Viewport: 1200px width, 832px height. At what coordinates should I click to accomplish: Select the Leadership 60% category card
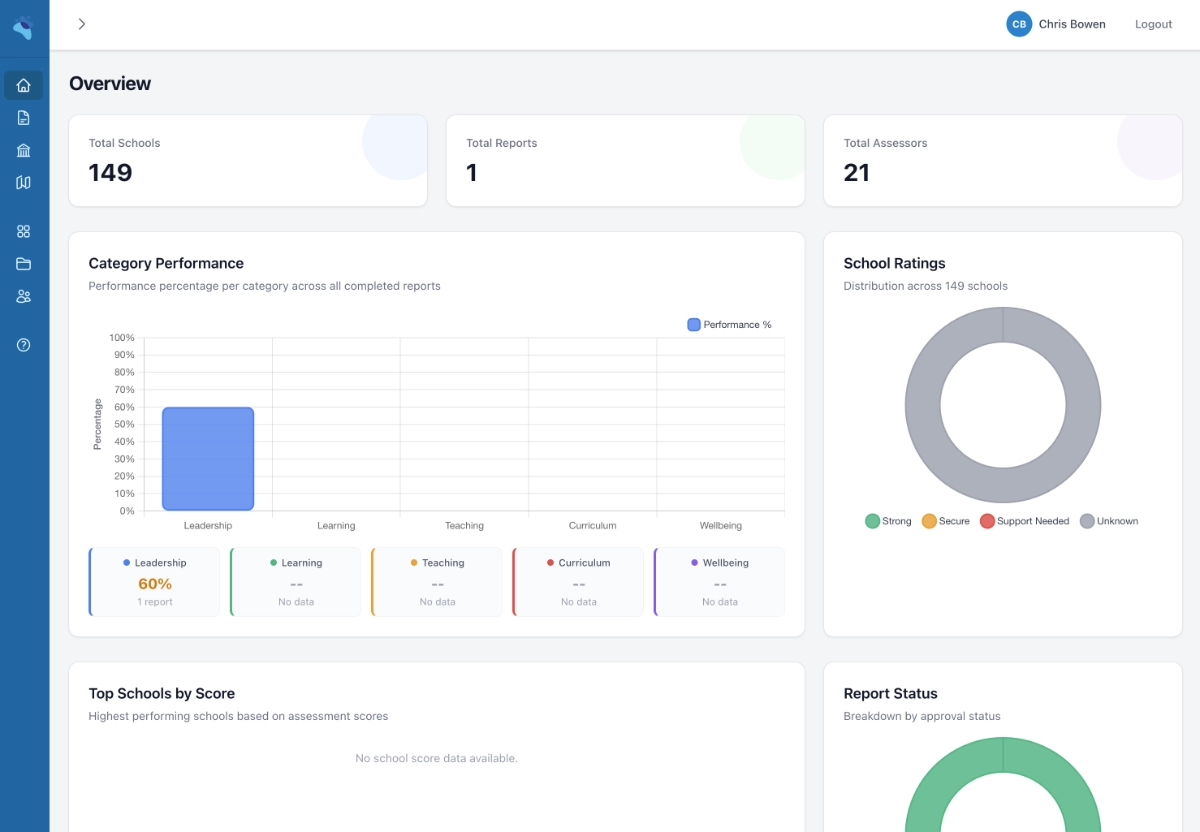point(154,582)
